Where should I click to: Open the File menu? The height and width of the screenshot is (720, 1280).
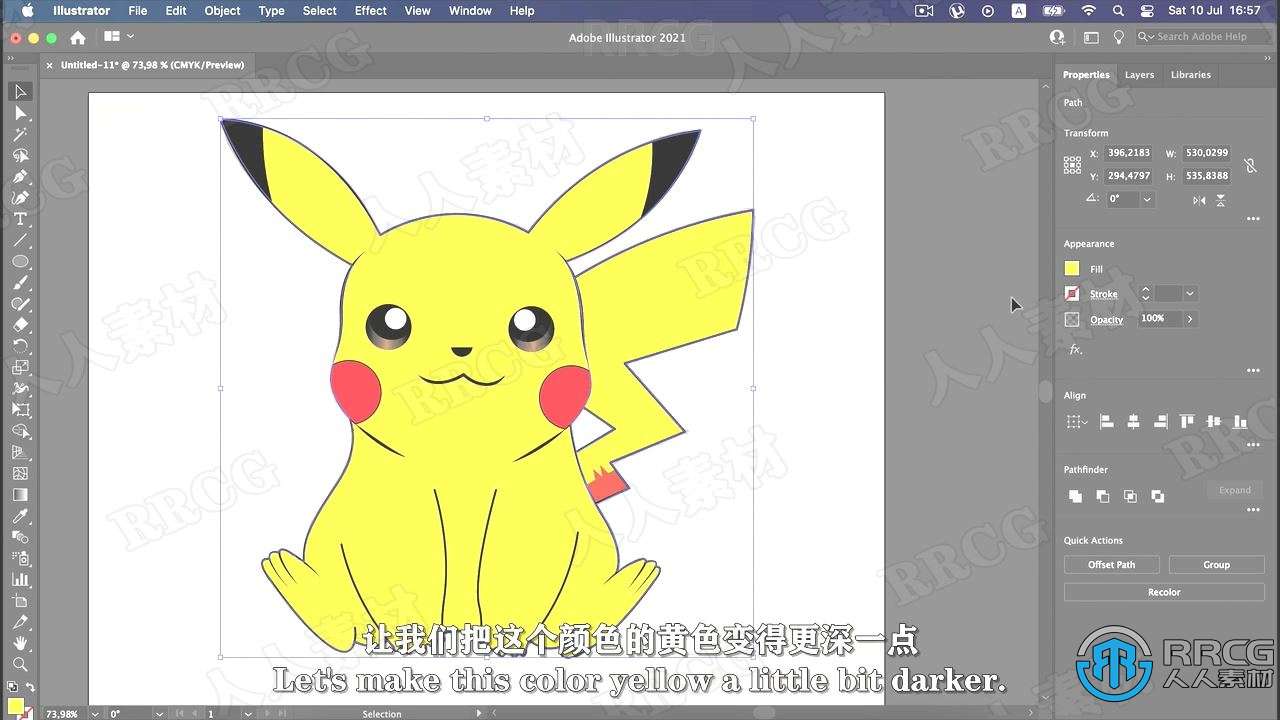click(x=138, y=11)
